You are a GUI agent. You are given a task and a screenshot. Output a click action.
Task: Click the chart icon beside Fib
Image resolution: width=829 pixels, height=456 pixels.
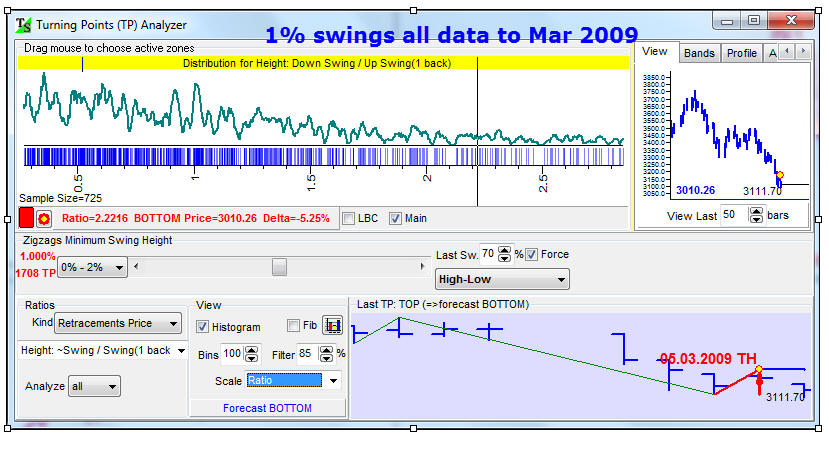(333, 326)
